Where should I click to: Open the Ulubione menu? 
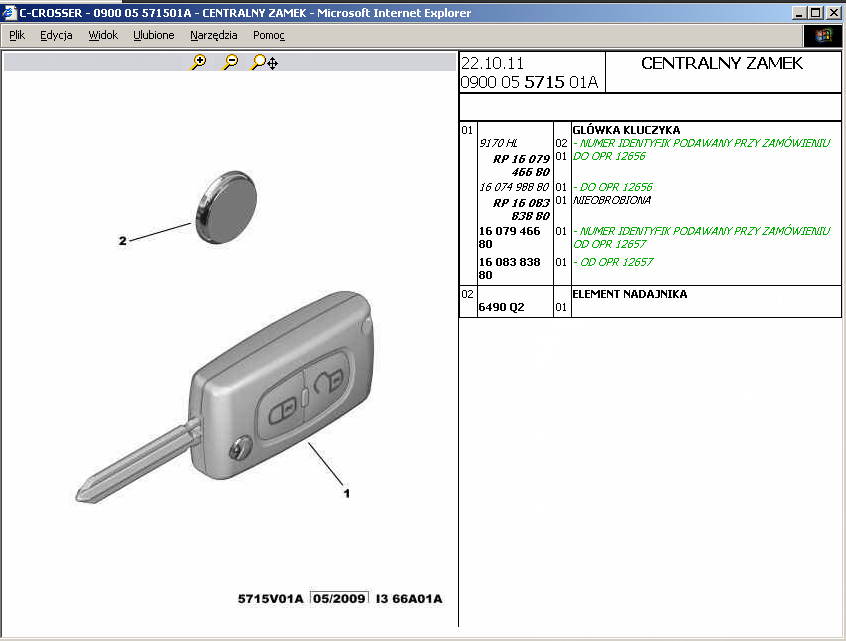click(x=154, y=35)
